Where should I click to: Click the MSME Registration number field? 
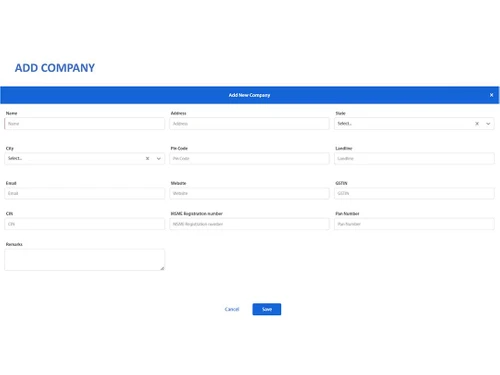[x=249, y=224]
